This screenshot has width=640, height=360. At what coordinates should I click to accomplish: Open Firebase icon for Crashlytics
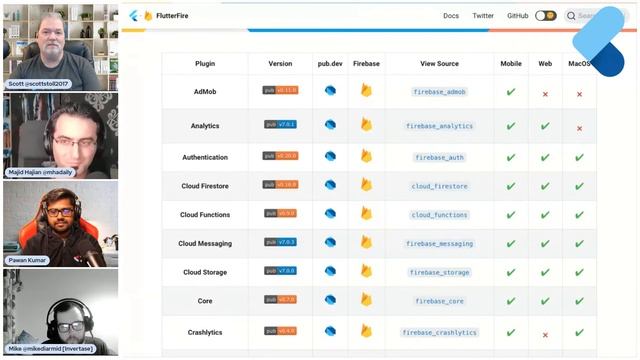(366, 331)
